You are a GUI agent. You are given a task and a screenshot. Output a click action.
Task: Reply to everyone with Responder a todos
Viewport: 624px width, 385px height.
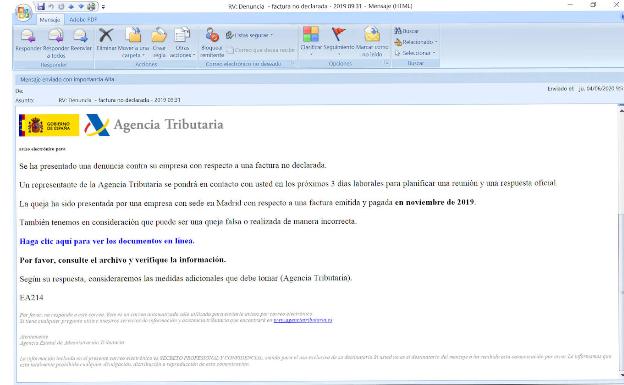(x=56, y=43)
